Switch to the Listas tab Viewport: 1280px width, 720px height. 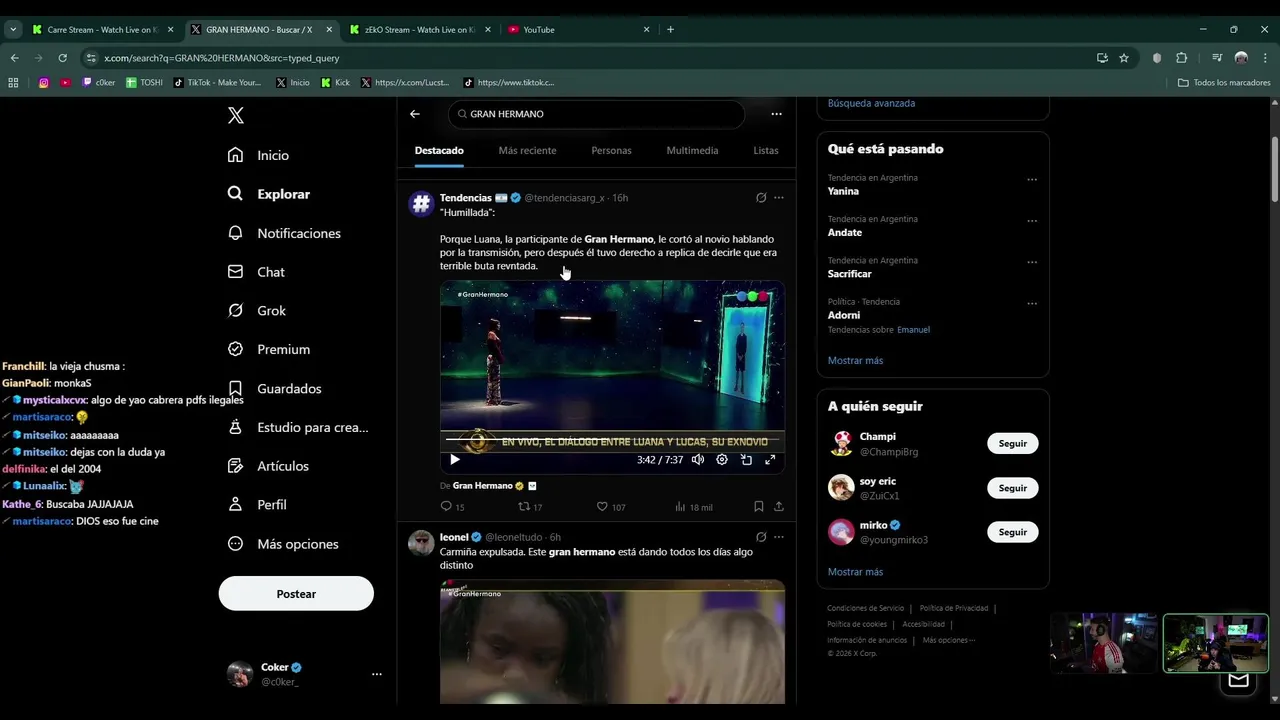pos(766,151)
